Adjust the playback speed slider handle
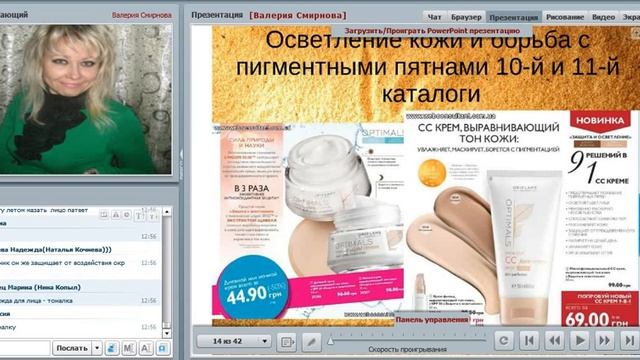Screen dimensions: 640x360 tap(331, 340)
